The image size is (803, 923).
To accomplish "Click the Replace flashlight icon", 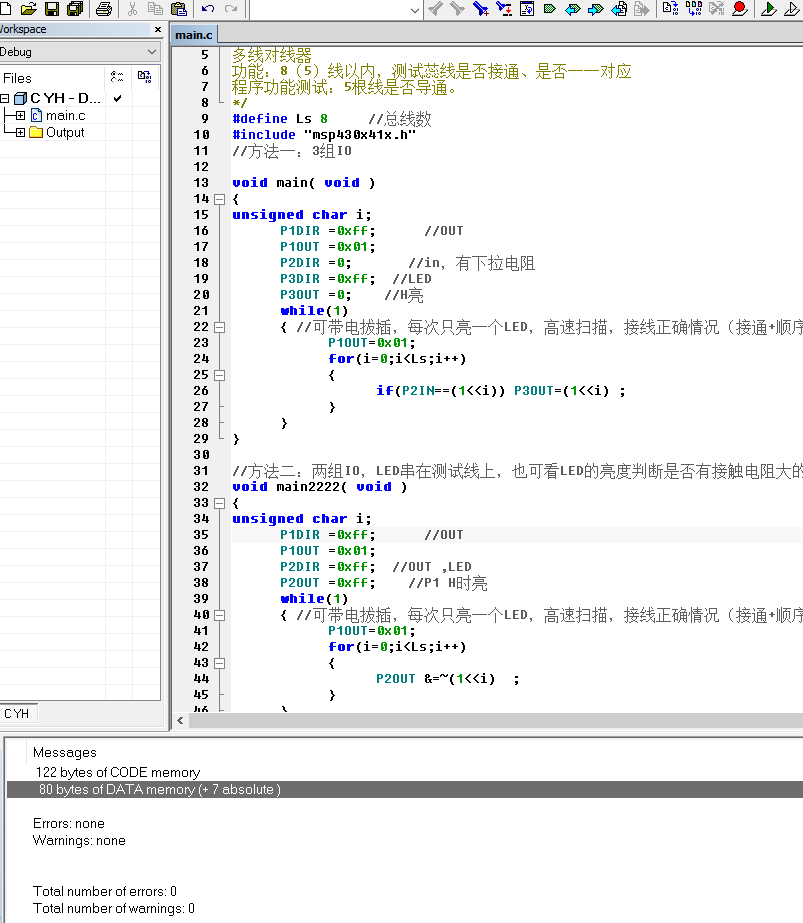I will click(504, 8).
